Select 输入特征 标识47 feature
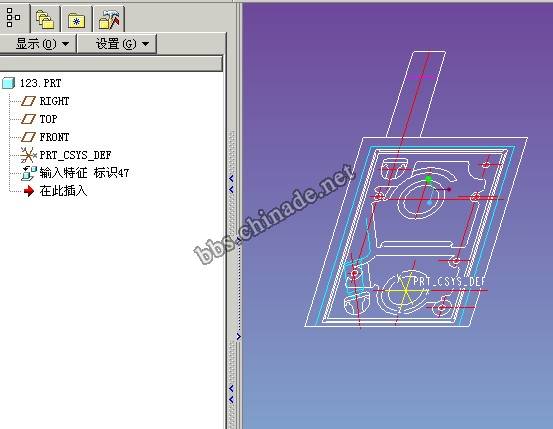This screenshot has height=429, width=553. (x=84, y=173)
